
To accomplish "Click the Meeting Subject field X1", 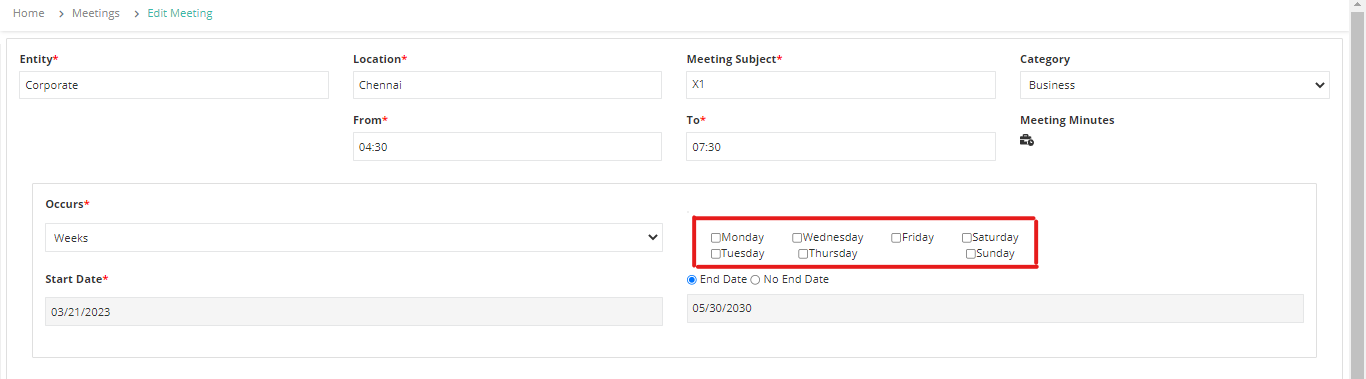I will 841,85.
